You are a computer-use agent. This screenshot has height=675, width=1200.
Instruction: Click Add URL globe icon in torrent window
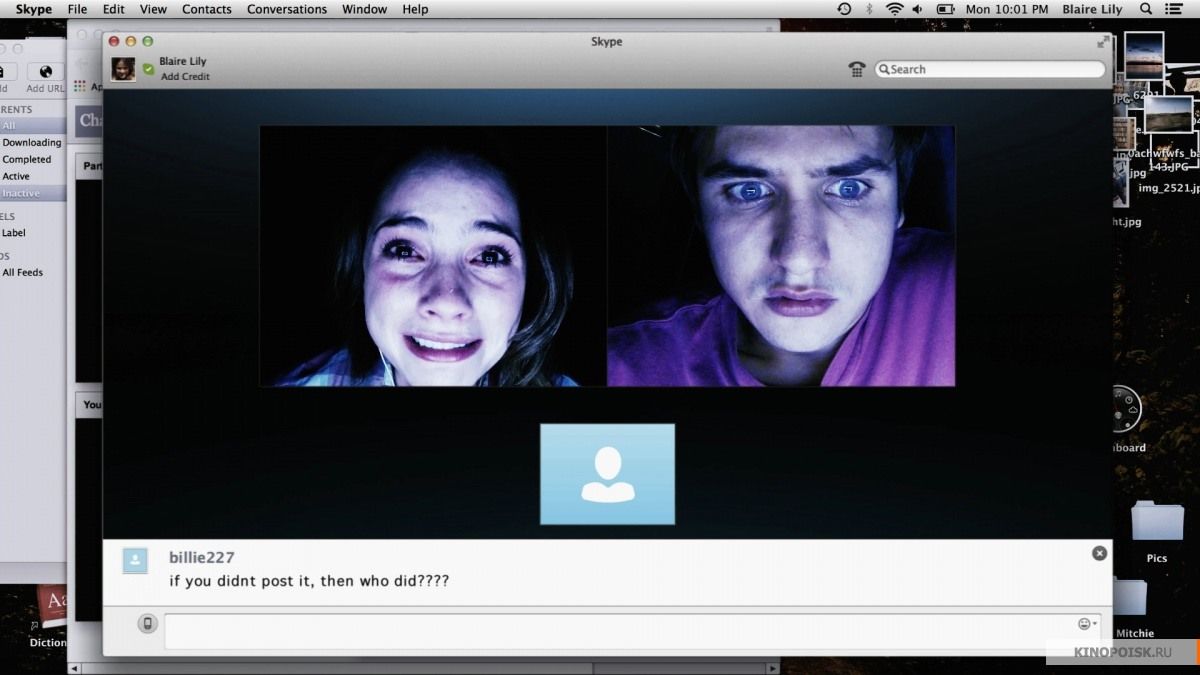[x=44, y=72]
